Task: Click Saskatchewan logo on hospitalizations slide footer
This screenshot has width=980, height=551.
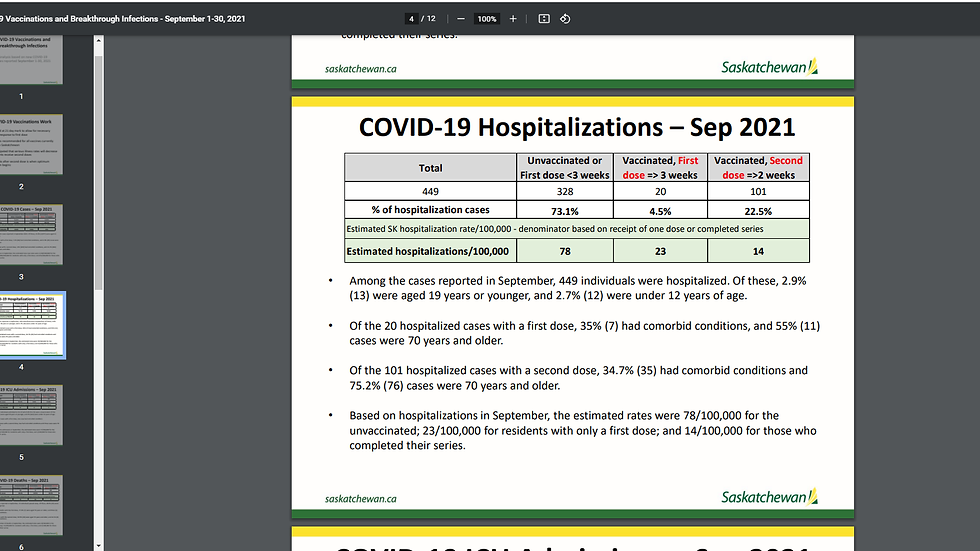Action: coord(769,497)
